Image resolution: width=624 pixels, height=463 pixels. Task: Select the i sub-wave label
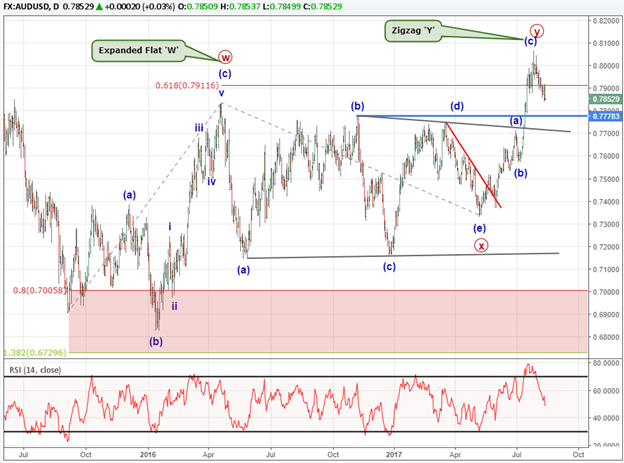coord(170,227)
